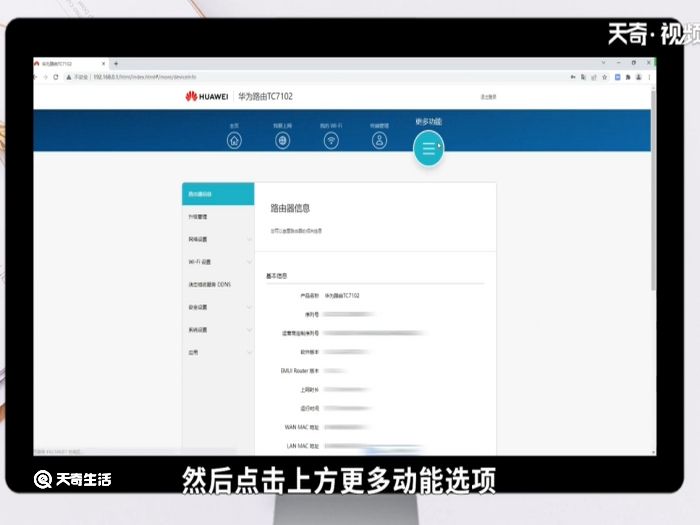Click the WAN MAC 地址 label
Image resolution: width=700 pixels, height=525 pixels.
302,427
